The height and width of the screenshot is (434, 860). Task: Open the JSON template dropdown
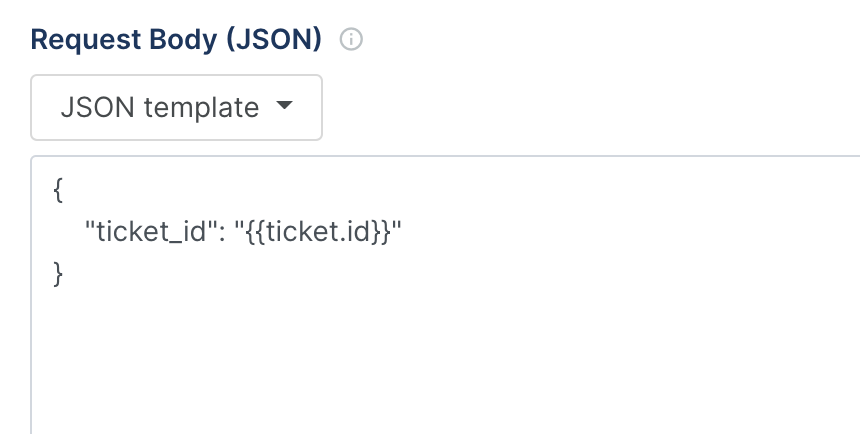click(176, 108)
